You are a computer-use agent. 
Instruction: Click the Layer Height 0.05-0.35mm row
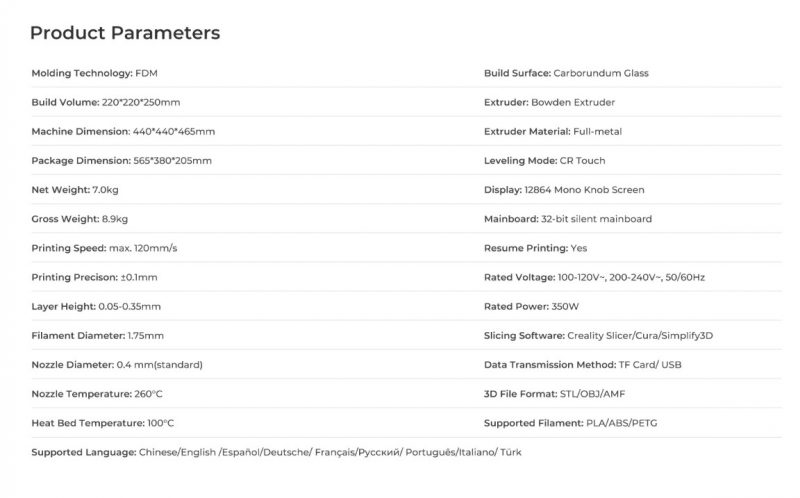[96, 306]
